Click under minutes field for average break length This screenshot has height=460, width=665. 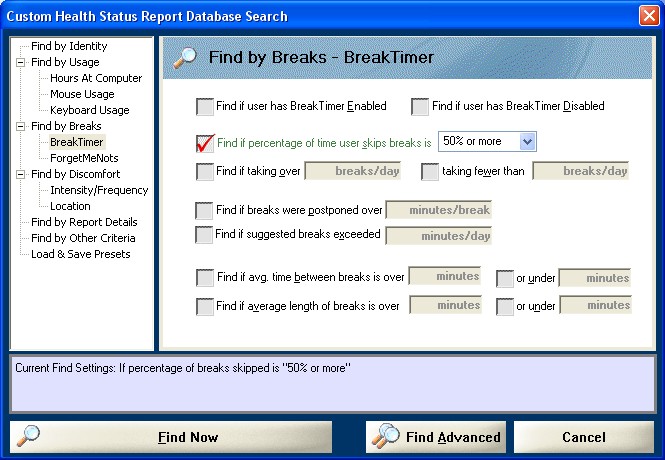point(595,305)
